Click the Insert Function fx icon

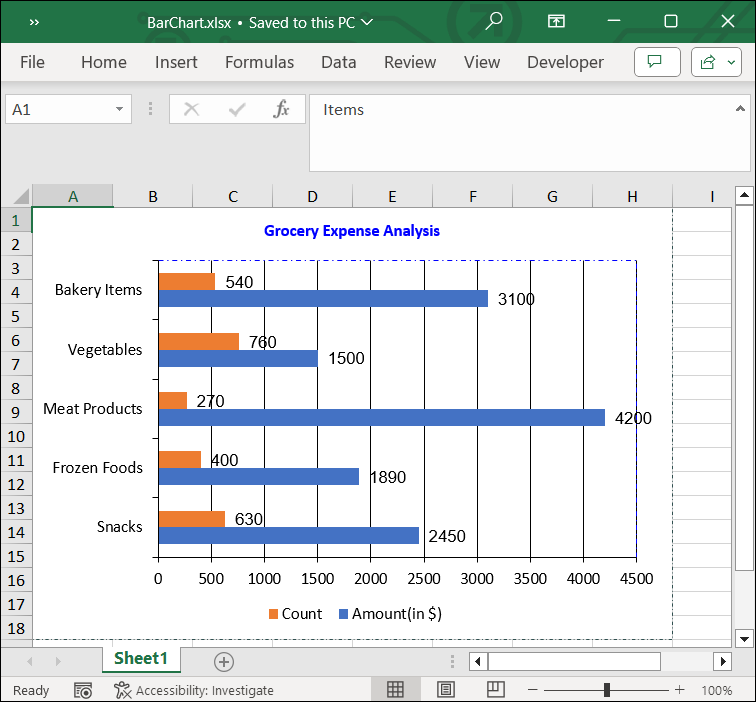[x=281, y=109]
